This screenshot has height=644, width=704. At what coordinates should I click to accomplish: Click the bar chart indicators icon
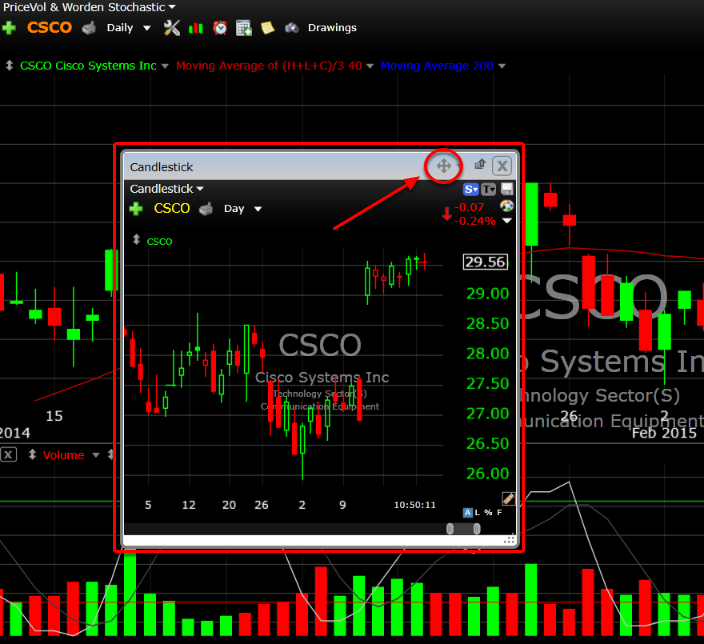coord(196,28)
